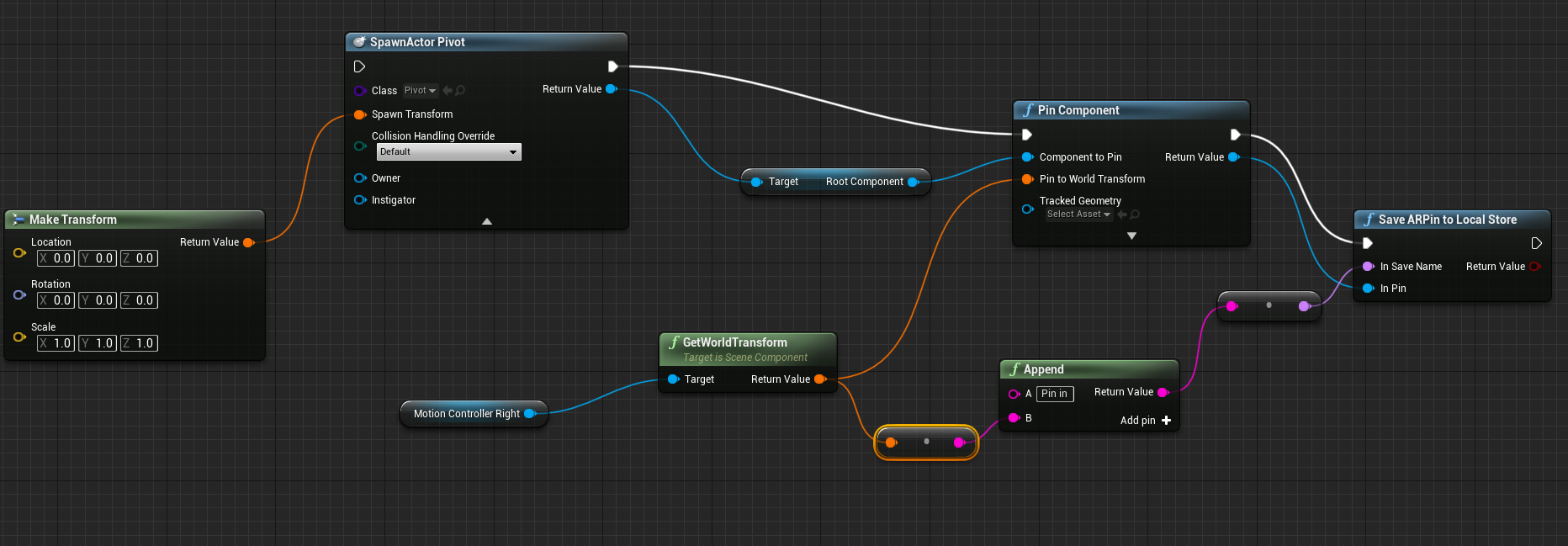Click the Owner input pin

coord(360,178)
